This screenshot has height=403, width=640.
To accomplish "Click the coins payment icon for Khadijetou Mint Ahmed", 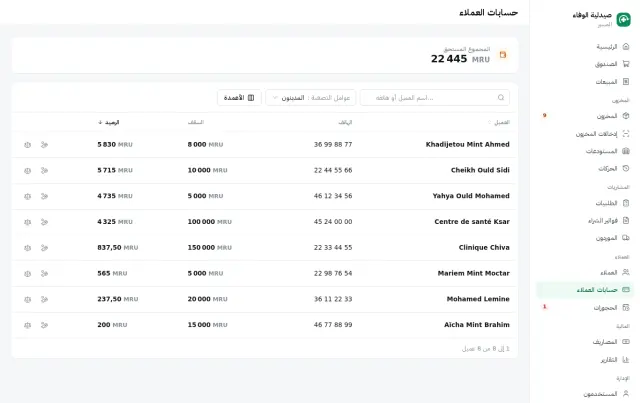I will [44, 145].
